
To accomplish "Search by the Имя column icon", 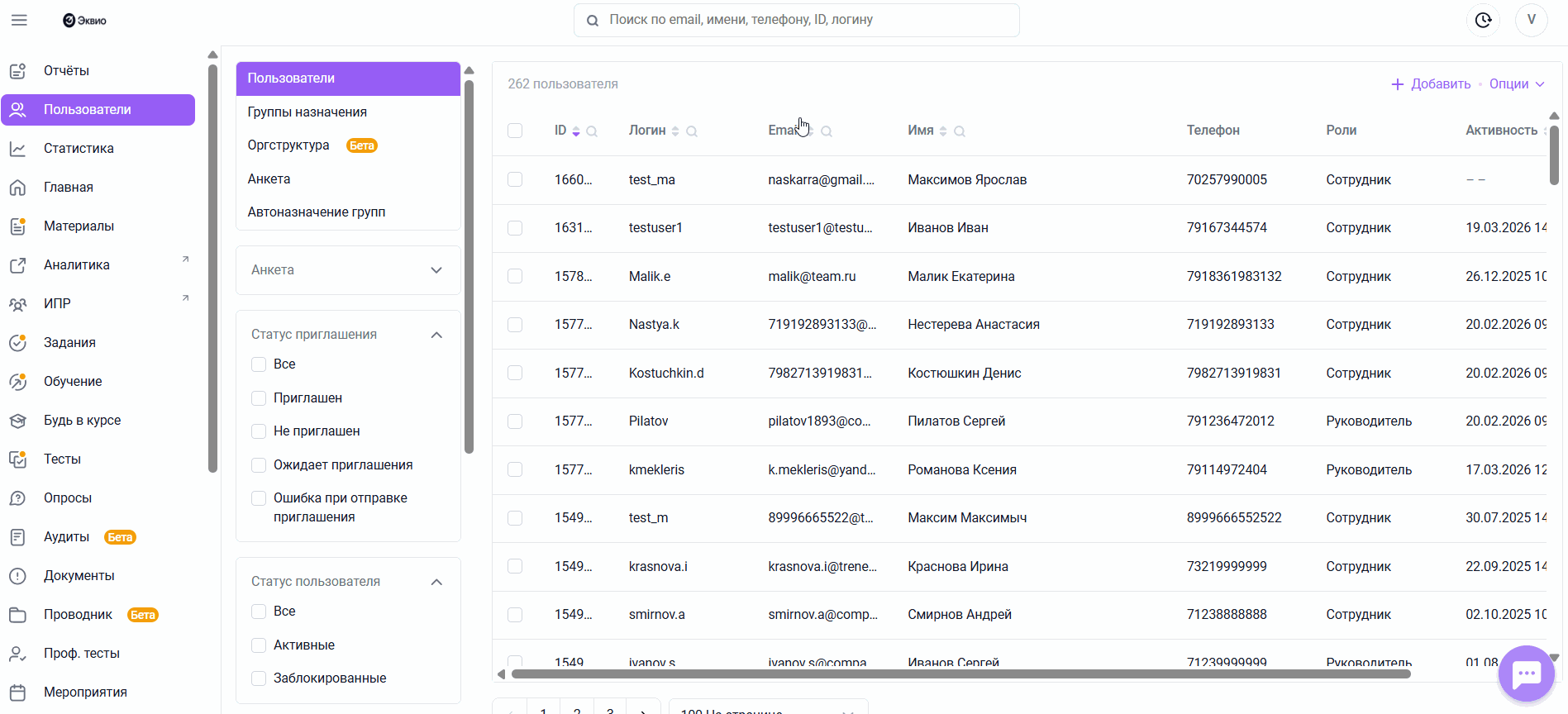I will click(960, 131).
